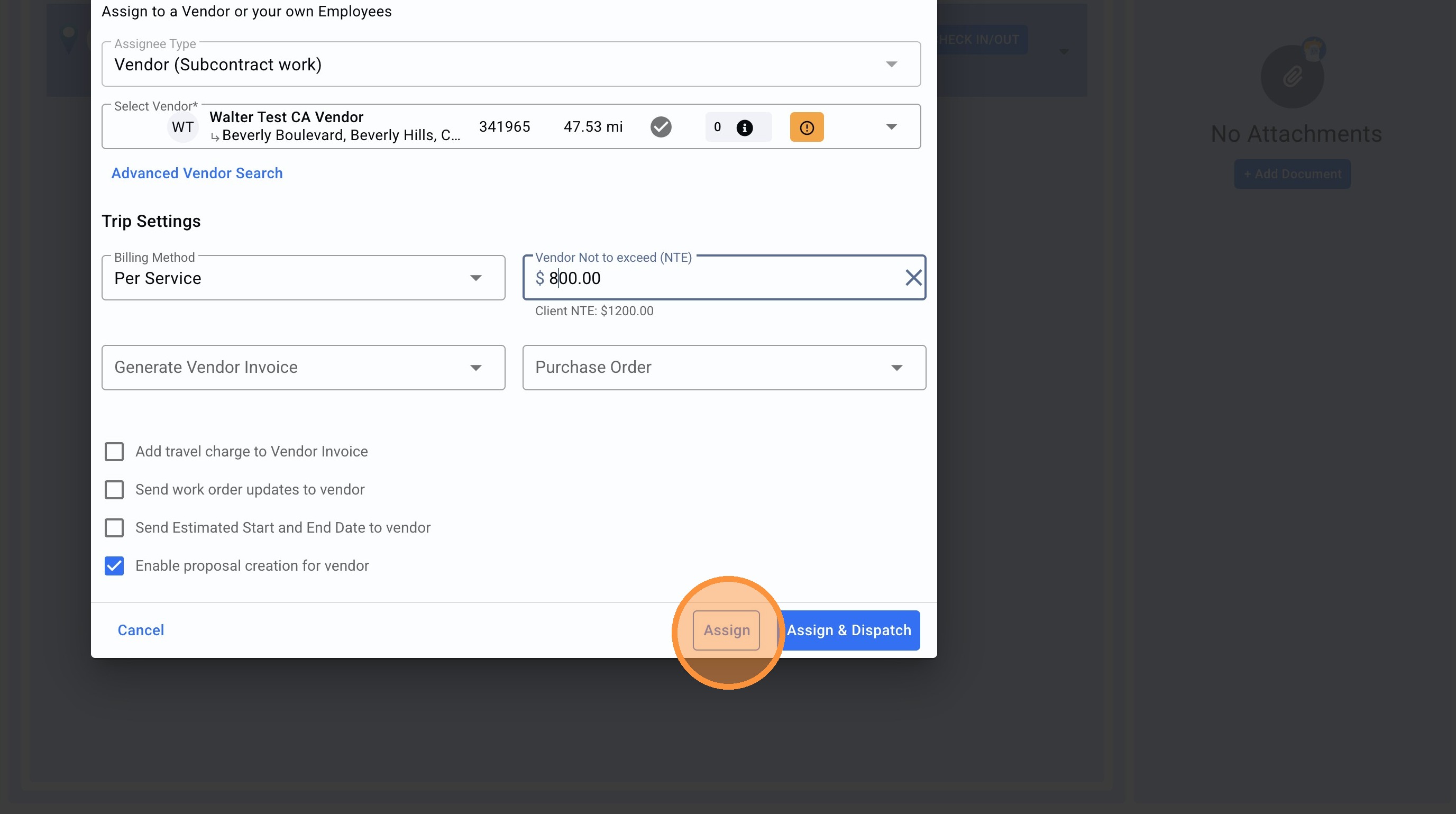Enable Add travel charge to Vendor Invoice
This screenshot has width=1456, height=814.
(114, 452)
